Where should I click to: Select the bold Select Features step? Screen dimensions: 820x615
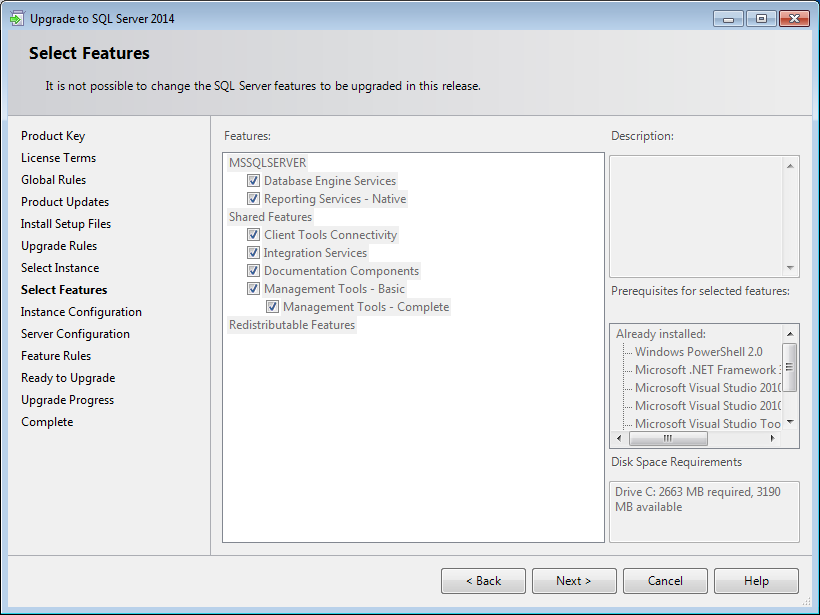click(64, 290)
